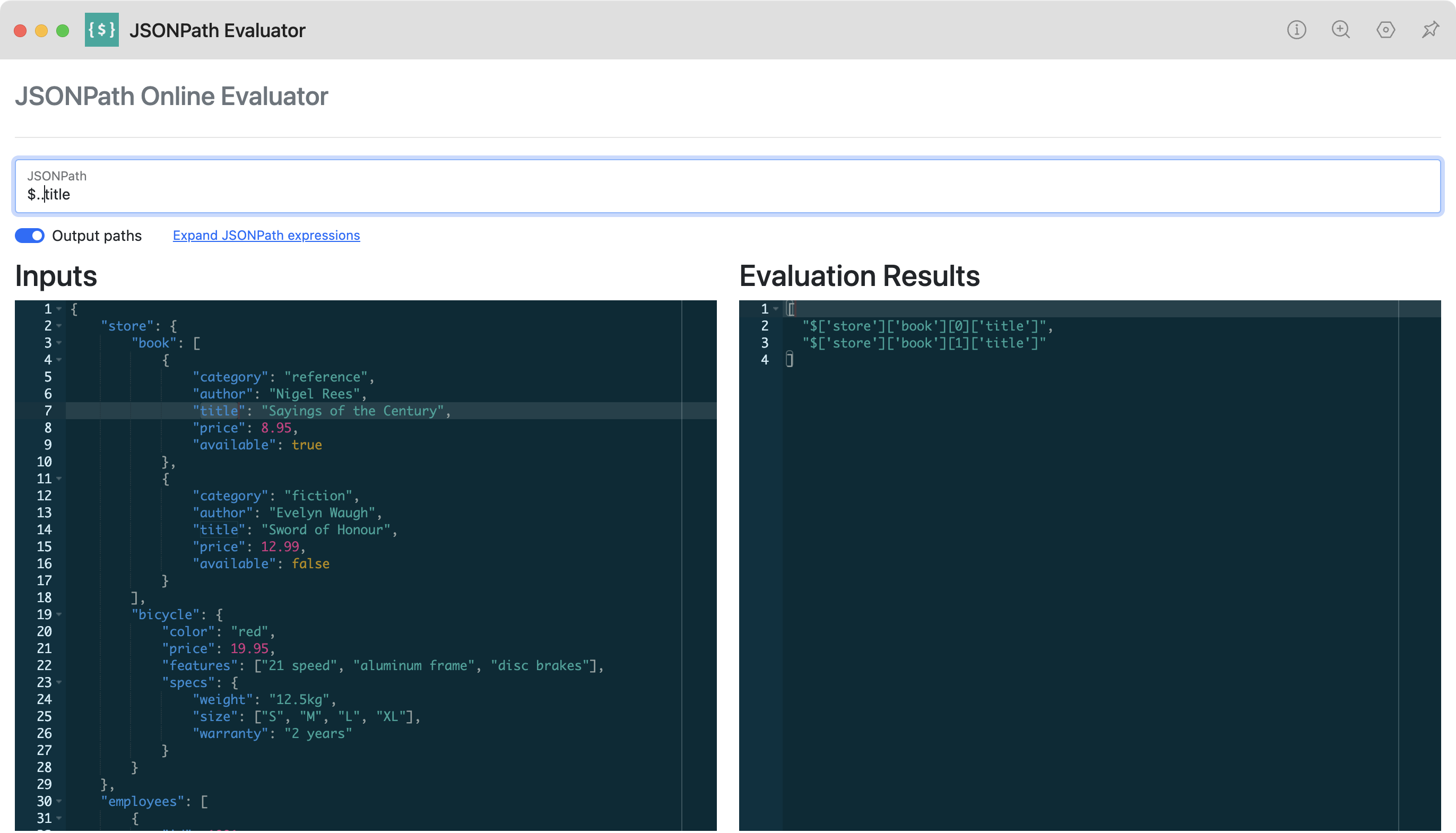Collapse the "book" array fold arrow
Viewport: 1456px width, 833px height.
[x=59, y=343]
